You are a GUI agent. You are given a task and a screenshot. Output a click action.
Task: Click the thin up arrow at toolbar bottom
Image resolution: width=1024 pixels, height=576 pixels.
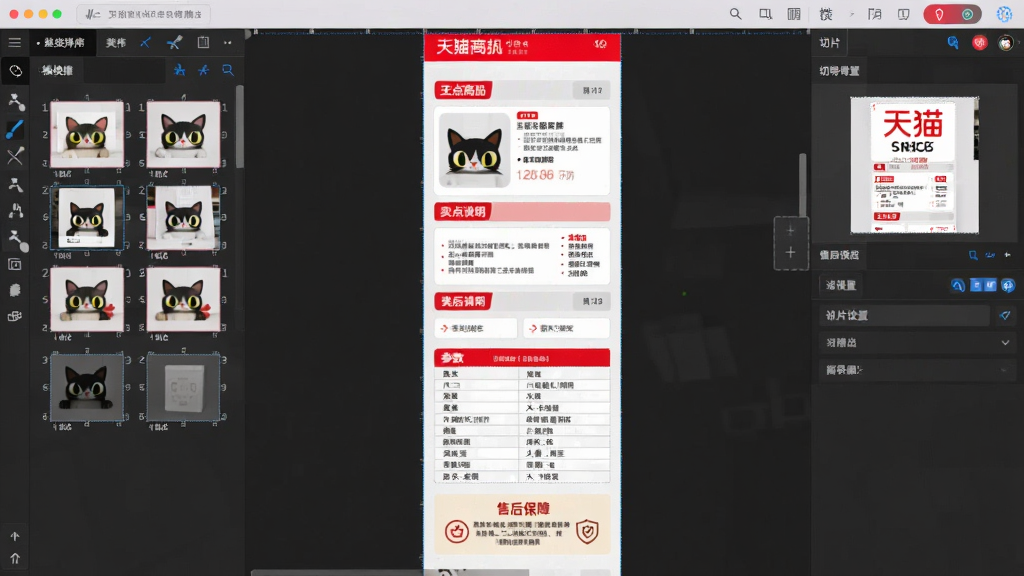pos(14,536)
